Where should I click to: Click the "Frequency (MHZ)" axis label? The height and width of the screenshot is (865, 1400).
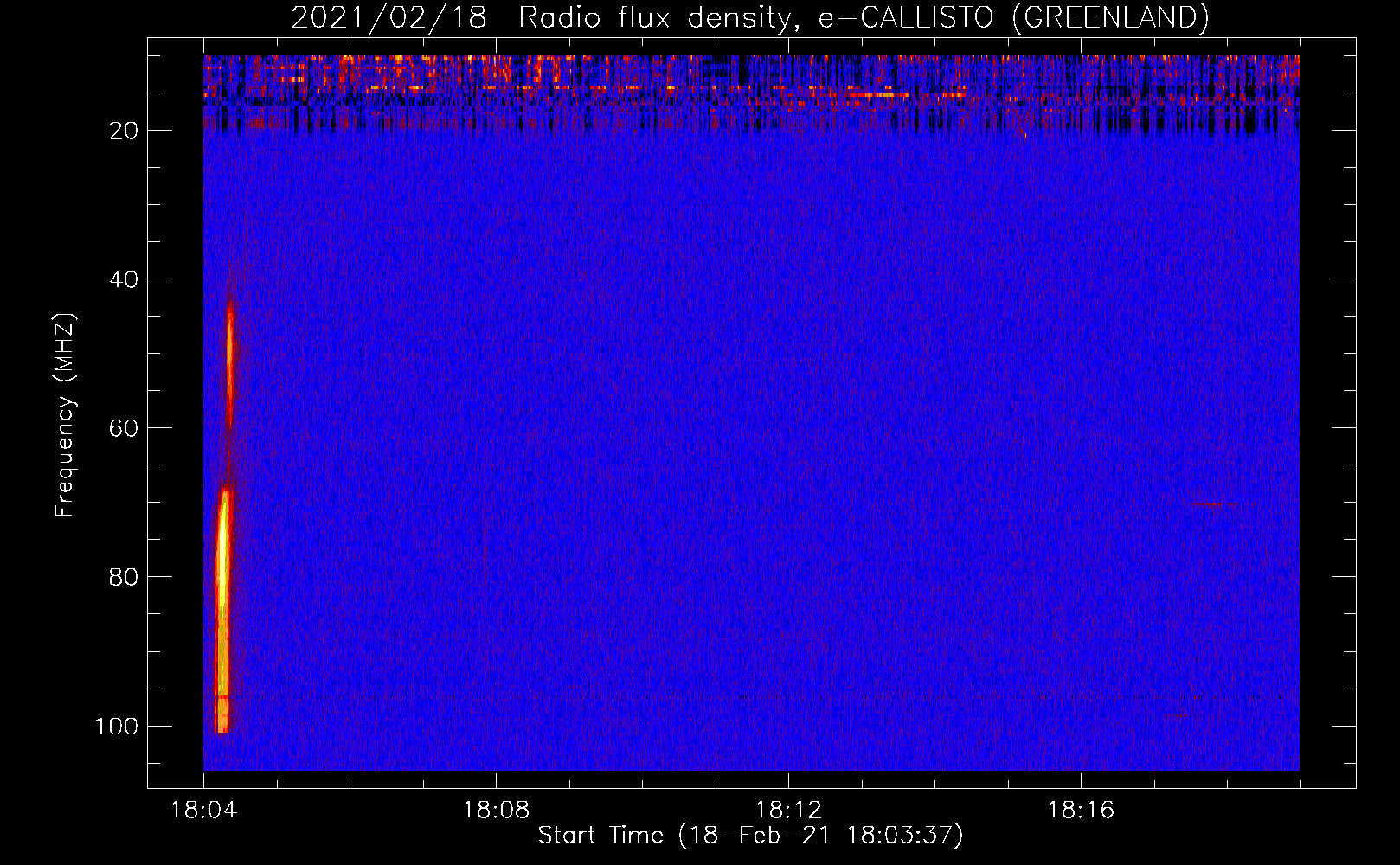click(65, 414)
